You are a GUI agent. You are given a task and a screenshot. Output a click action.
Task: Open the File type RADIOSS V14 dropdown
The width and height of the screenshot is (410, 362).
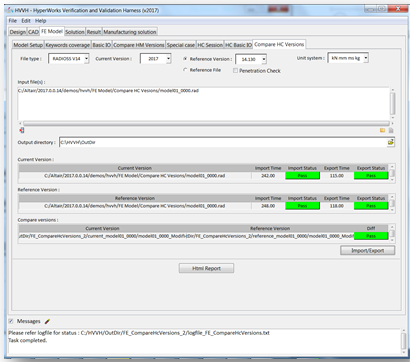point(69,59)
